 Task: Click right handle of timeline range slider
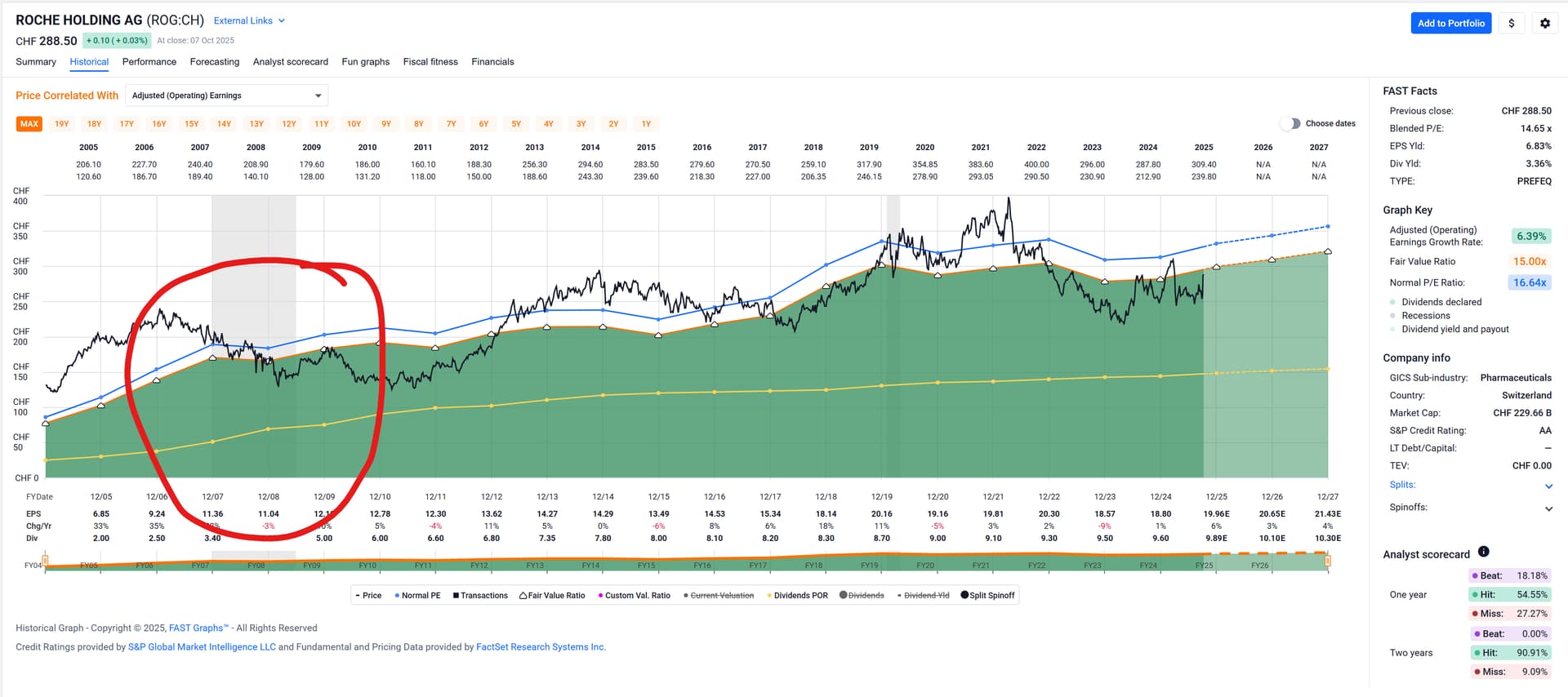1328,561
